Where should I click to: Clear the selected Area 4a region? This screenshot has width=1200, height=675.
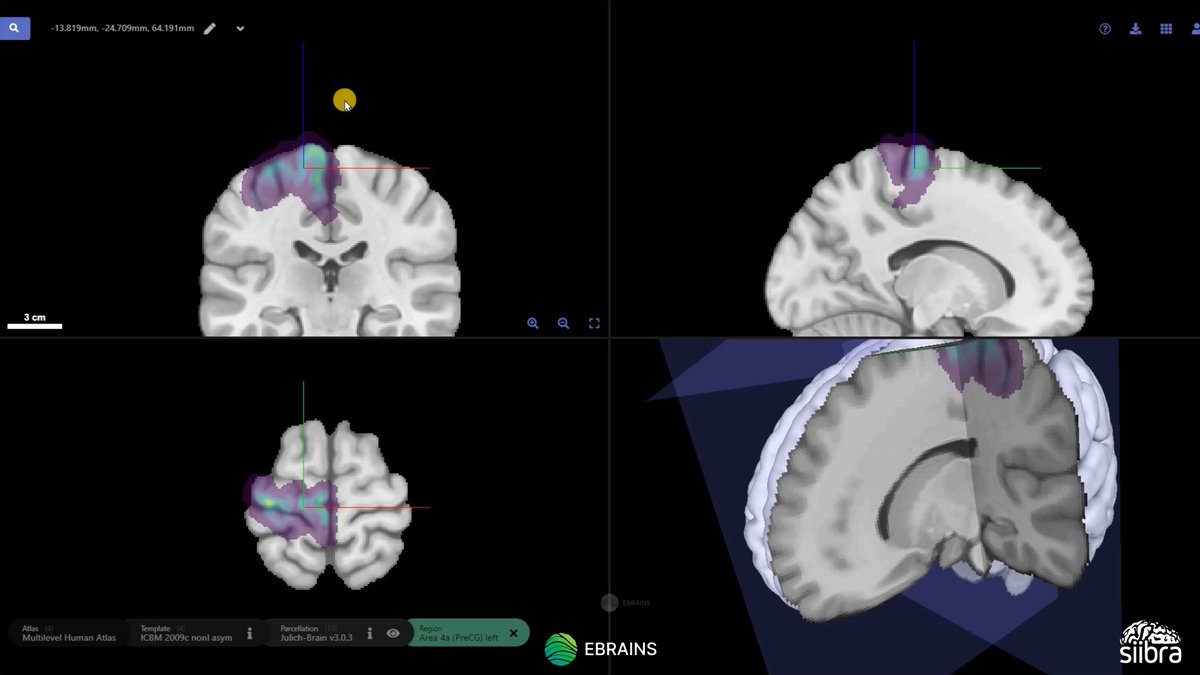514,633
